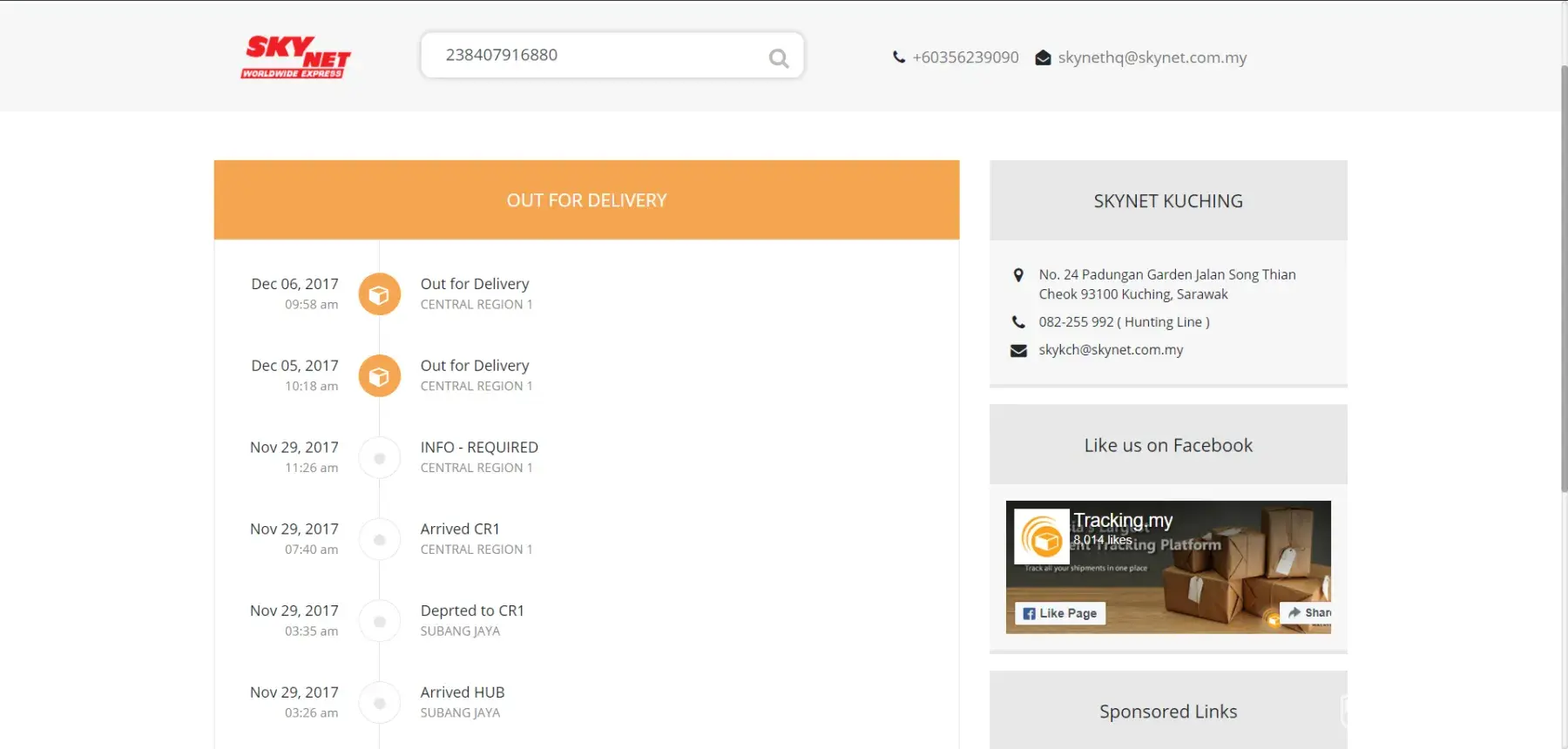Click the '03:26 am' time text

(x=311, y=713)
